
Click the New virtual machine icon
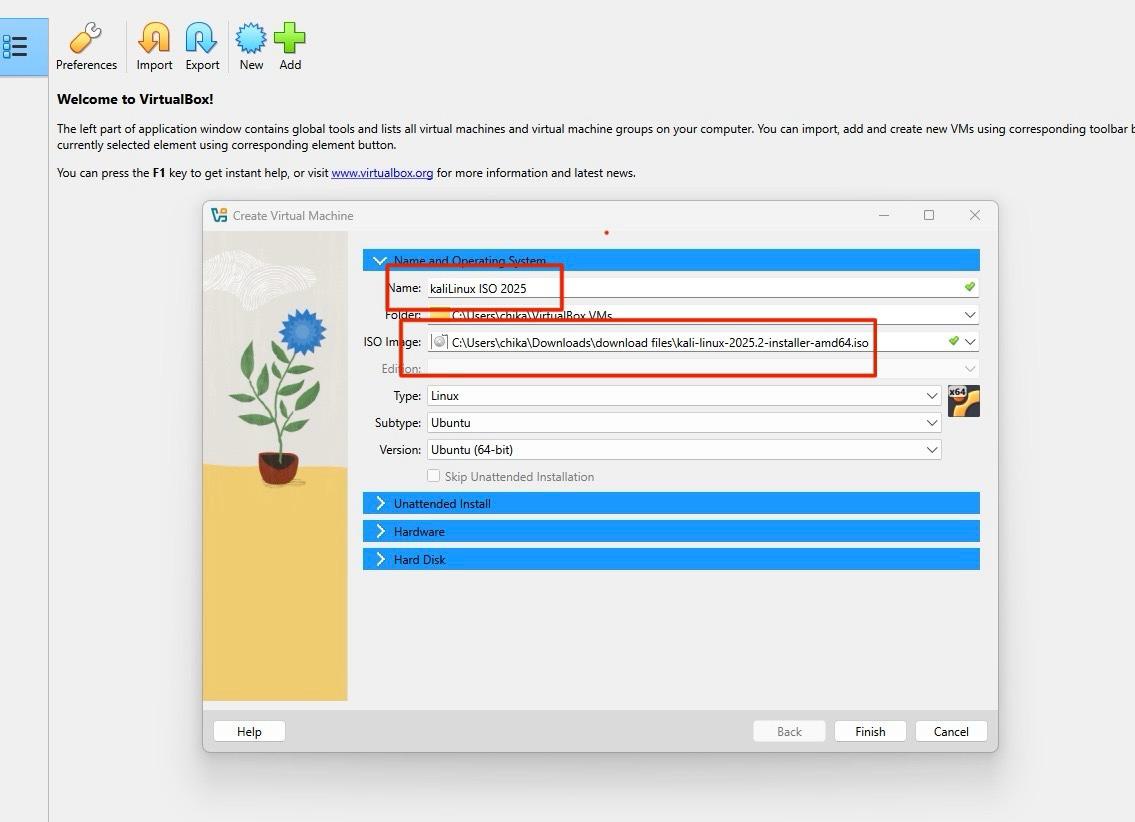click(x=251, y=47)
